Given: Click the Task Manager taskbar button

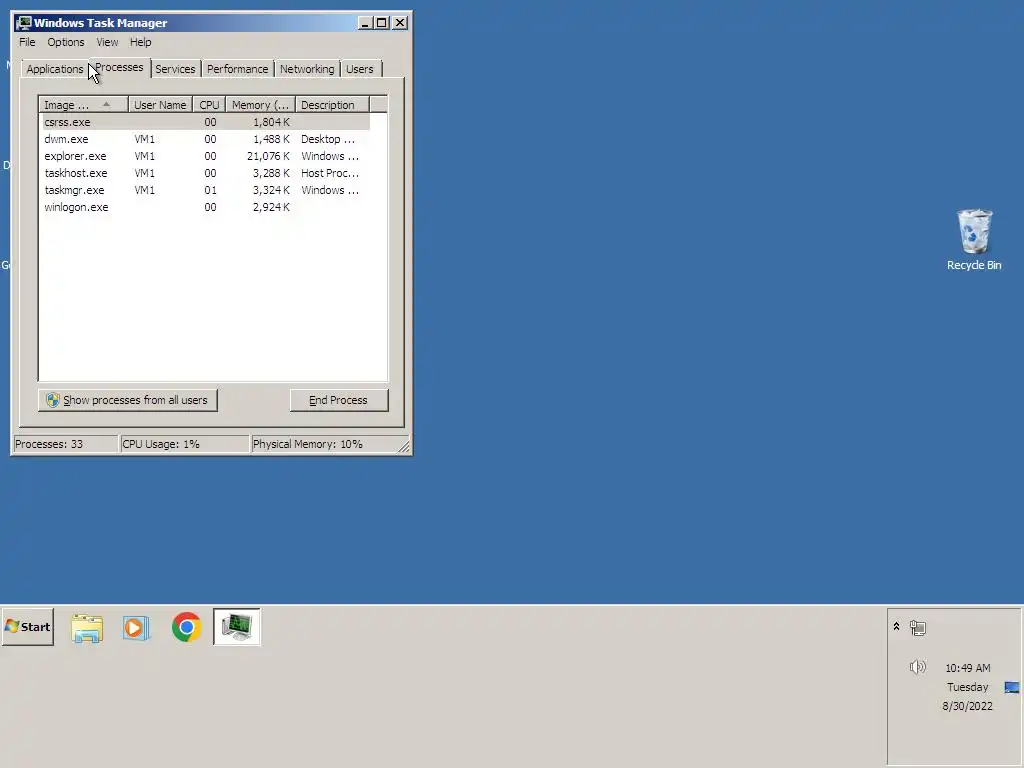Looking at the screenshot, I should coord(237,627).
